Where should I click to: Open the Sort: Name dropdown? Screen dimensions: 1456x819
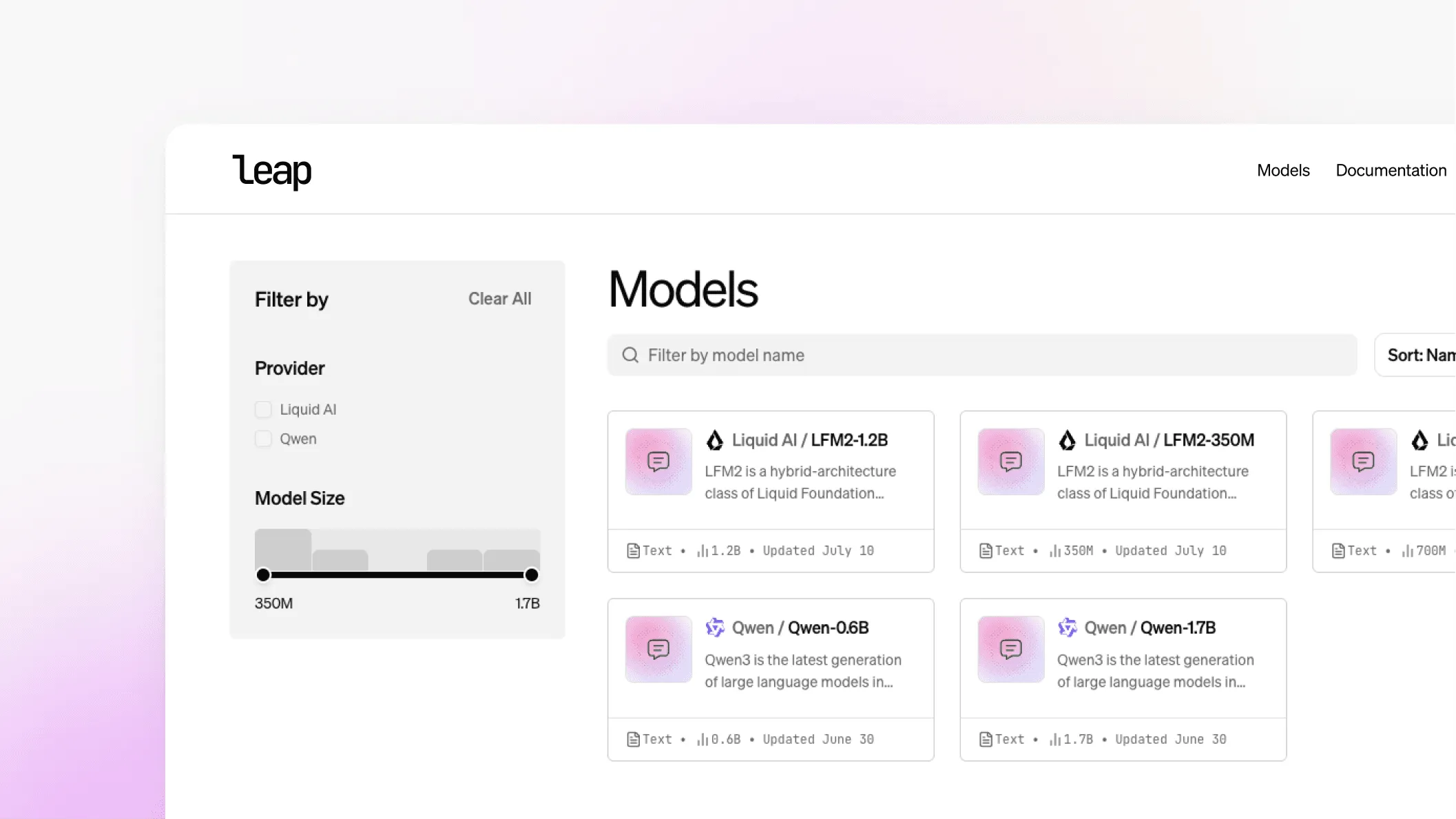coord(1419,355)
